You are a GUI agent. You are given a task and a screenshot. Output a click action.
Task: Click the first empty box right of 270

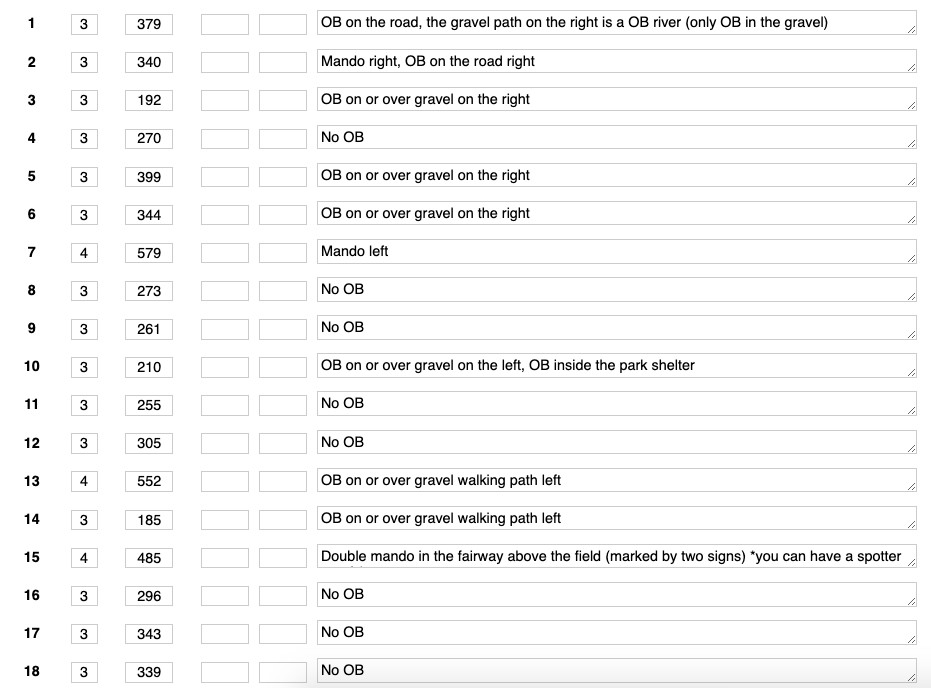click(x=224, y=138)
